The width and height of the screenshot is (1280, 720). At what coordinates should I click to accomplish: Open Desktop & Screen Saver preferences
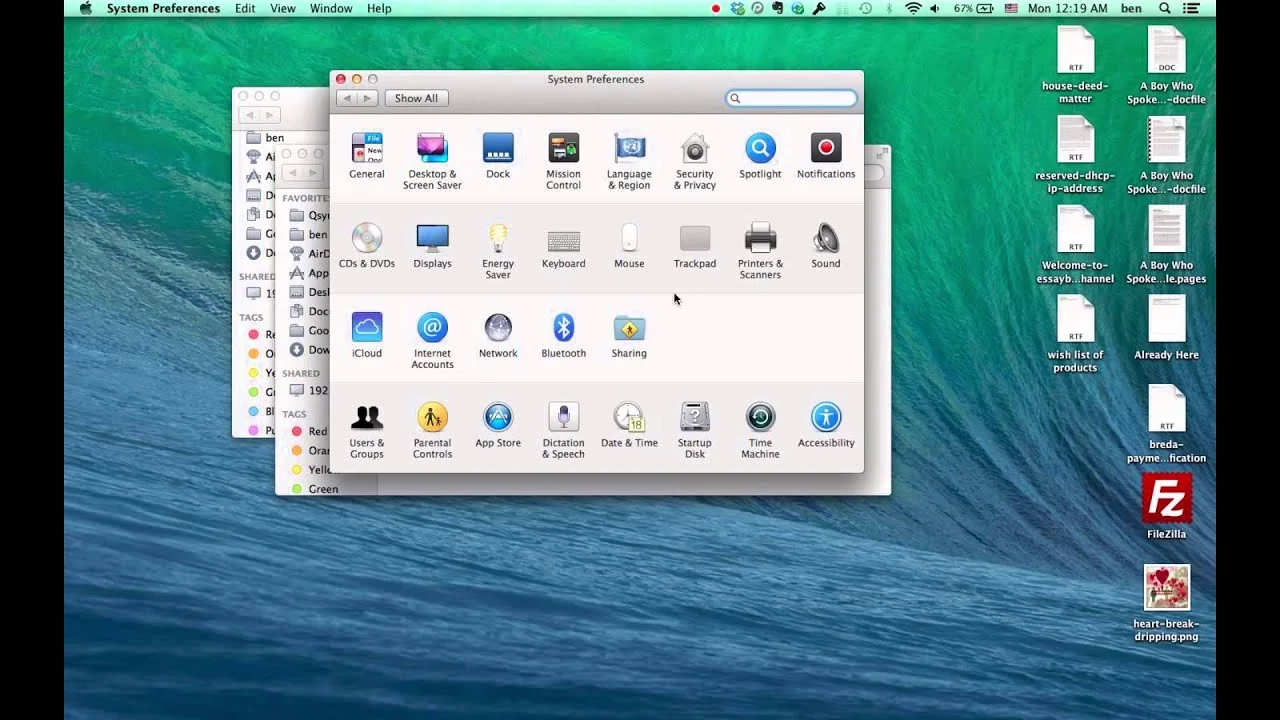coord(432,160)
